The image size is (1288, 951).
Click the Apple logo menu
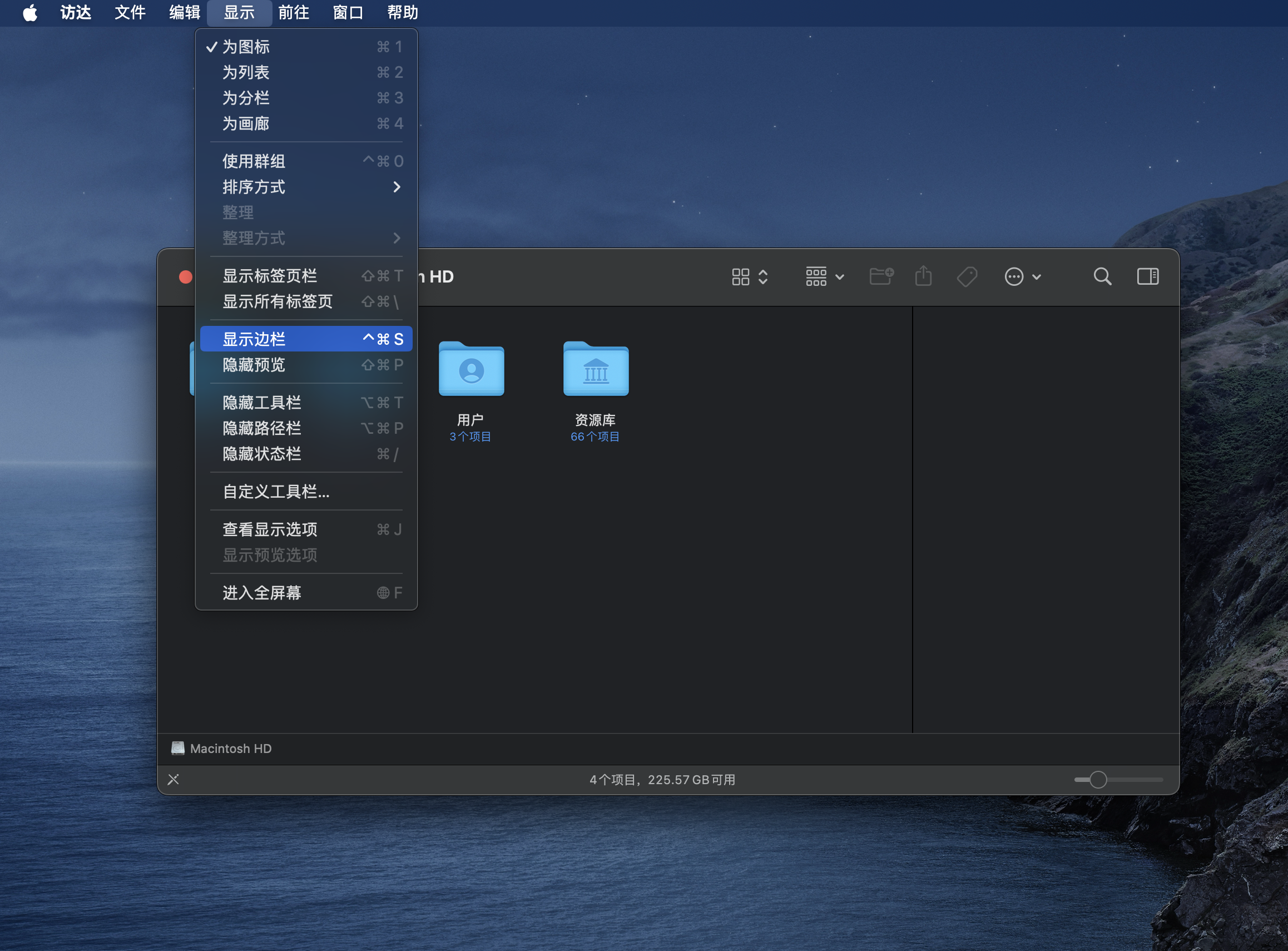[30, 13]
